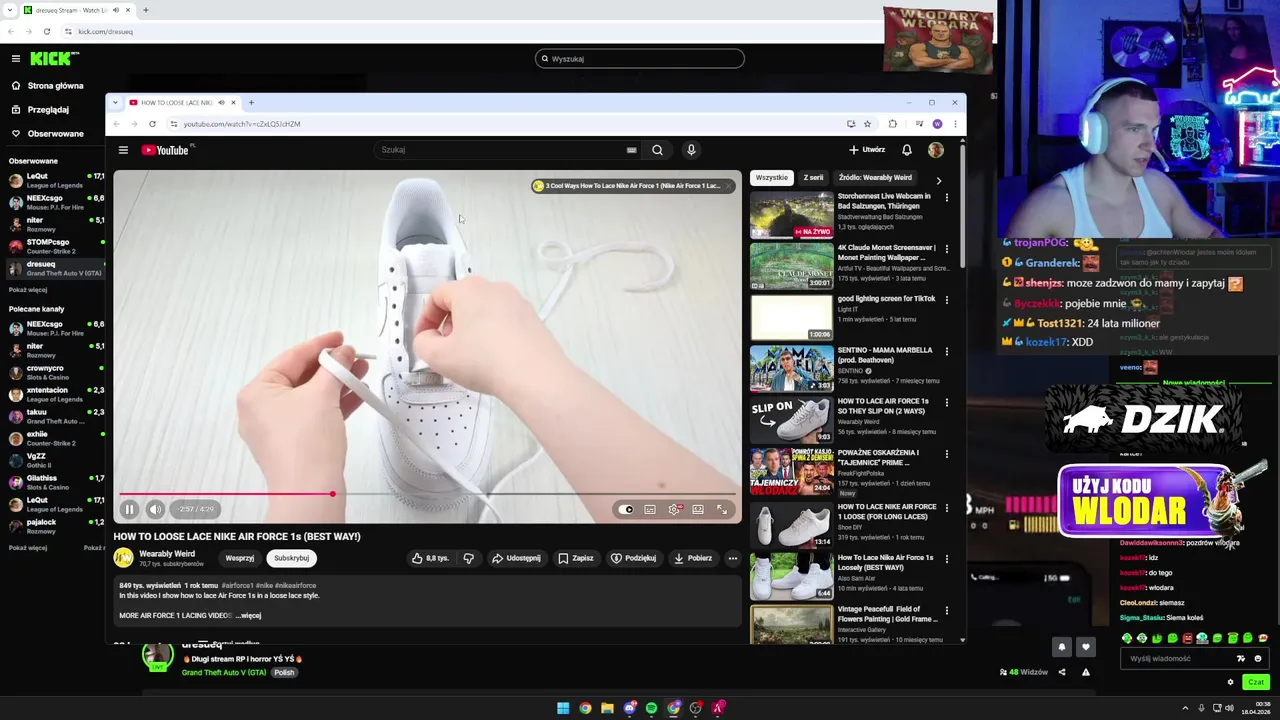Open more actions three-dot menu below video
Viewport: 1280px width, 720px height.
click(x=732, y=558)
